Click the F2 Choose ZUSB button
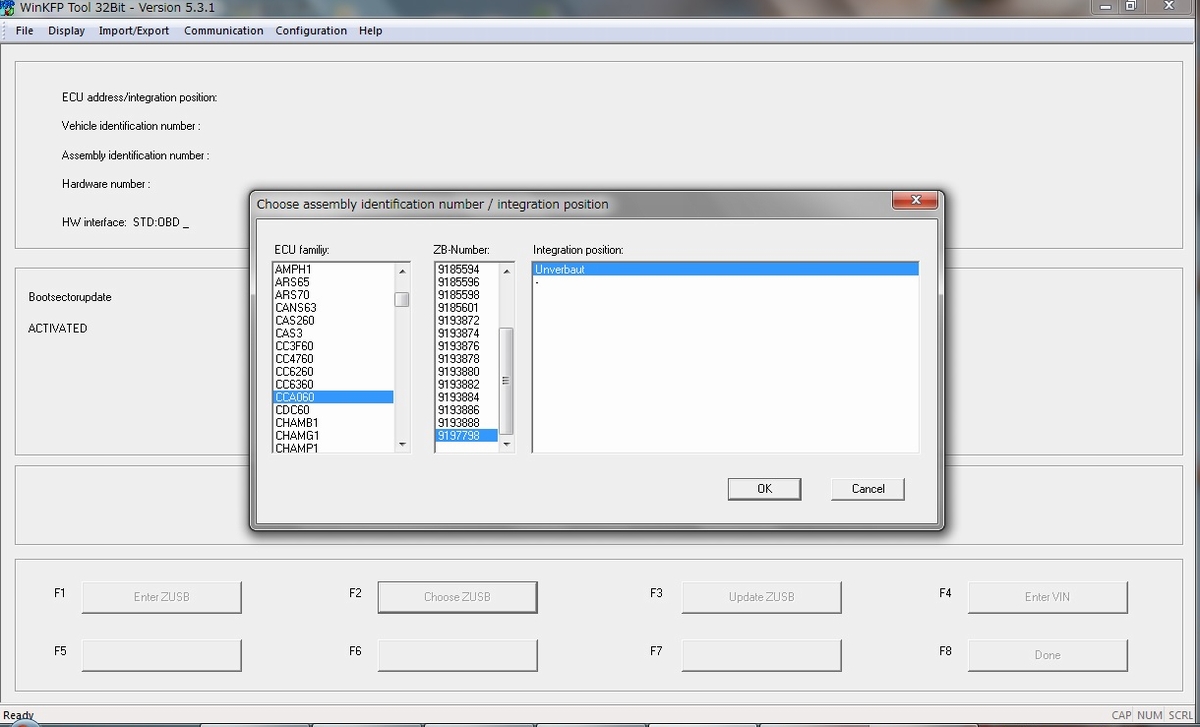Screen dimensions: 1200x727 (457, 597)
